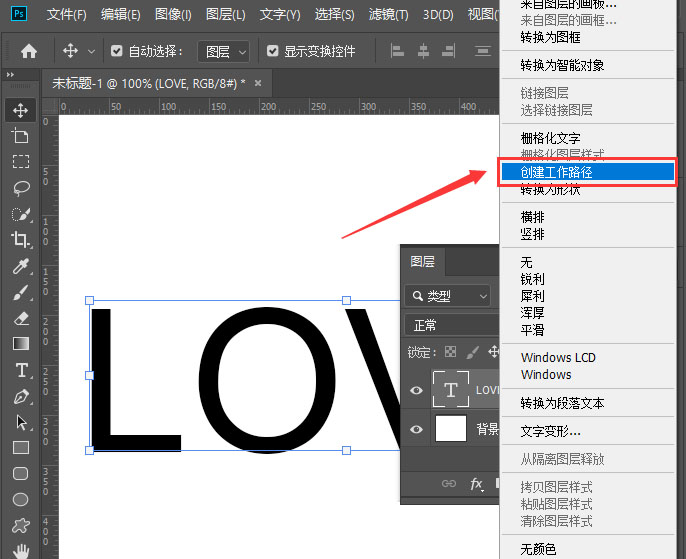The height and width of the screenshot is (559, 686).
Task: Choose 创建工作路径 from context menu
Action: pyautogui.click(x=557, y=172)
